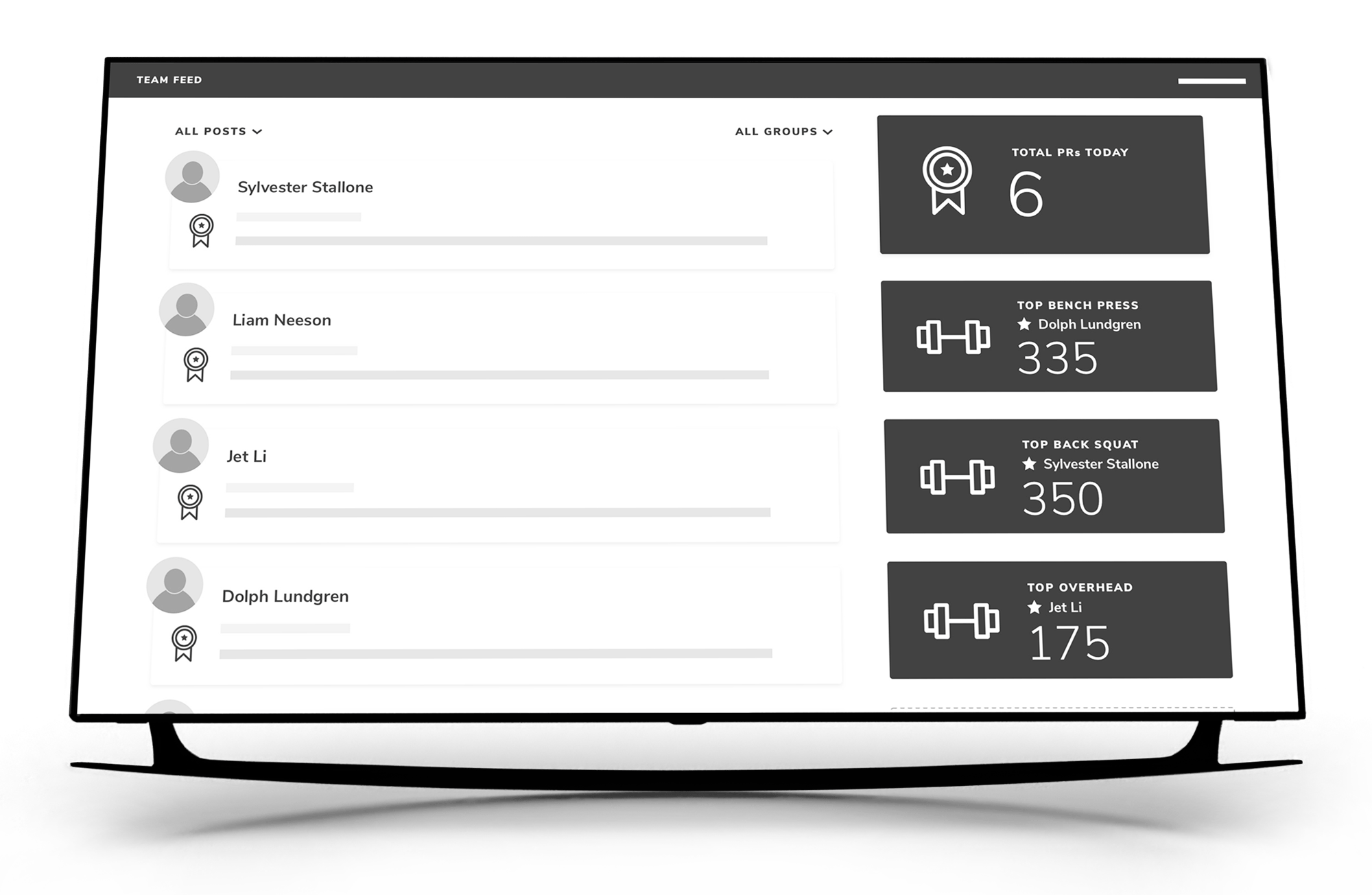
Task: Click the barbell icon in Top Back Squat card
Action: 957,477
